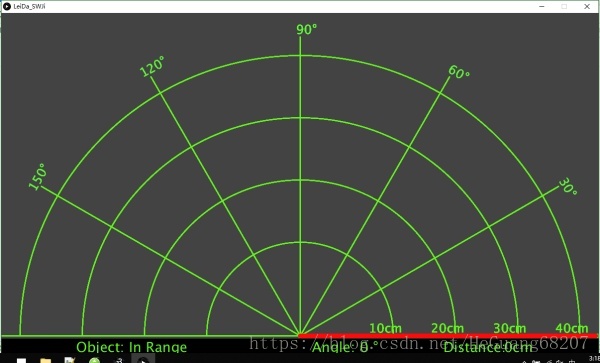Click the "Object: In Range" status text
600x363 pixels.
click(x=132, y=347)
